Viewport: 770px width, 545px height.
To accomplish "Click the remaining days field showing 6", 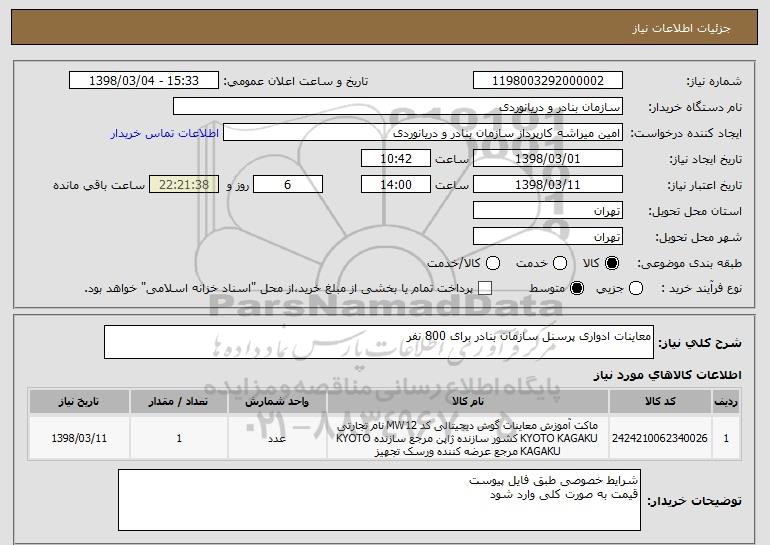I will 288,185.
